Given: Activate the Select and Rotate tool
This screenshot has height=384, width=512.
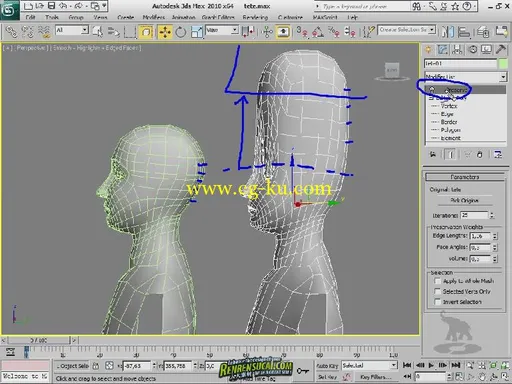Looking at the screenshot, I should pos(180,32).
